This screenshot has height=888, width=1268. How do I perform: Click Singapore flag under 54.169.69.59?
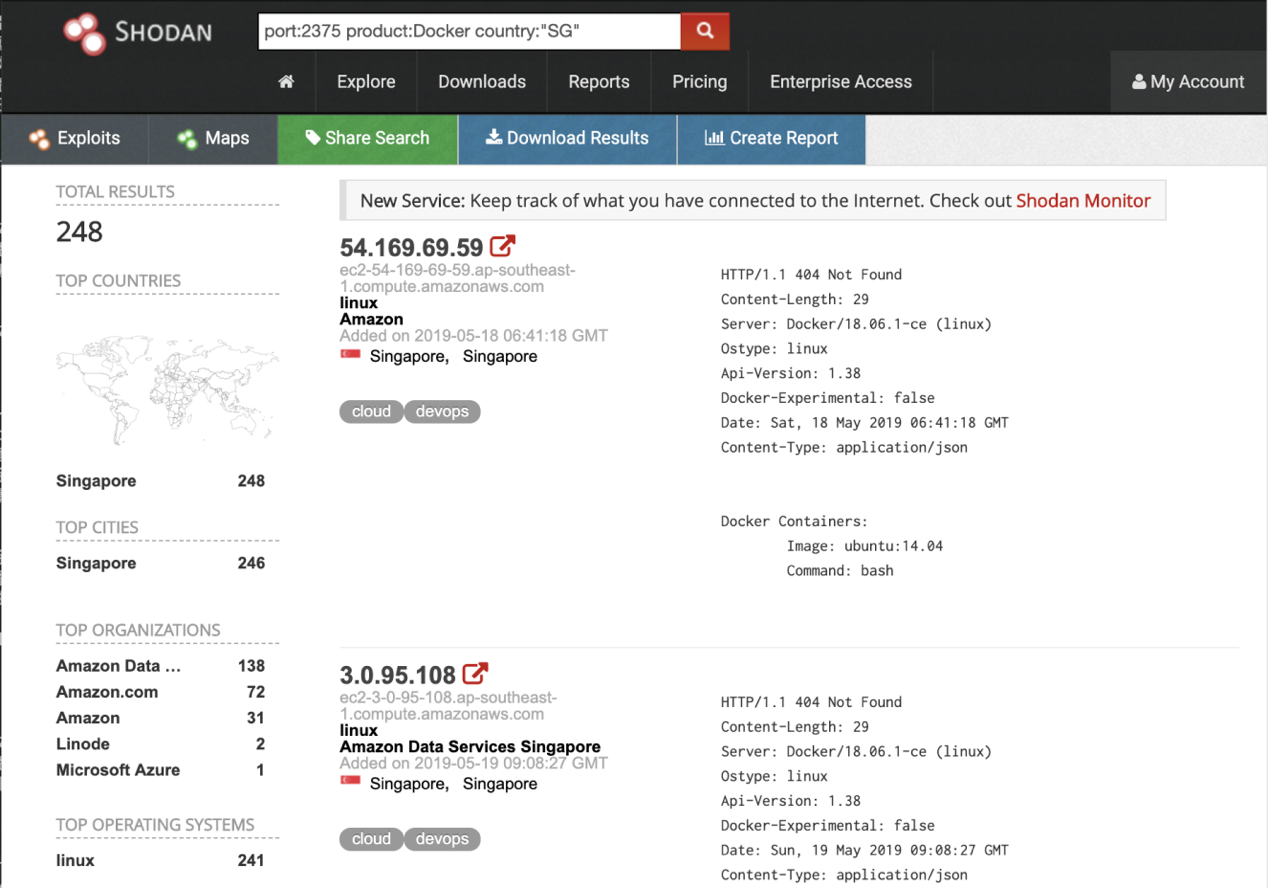tap(350, 356)
